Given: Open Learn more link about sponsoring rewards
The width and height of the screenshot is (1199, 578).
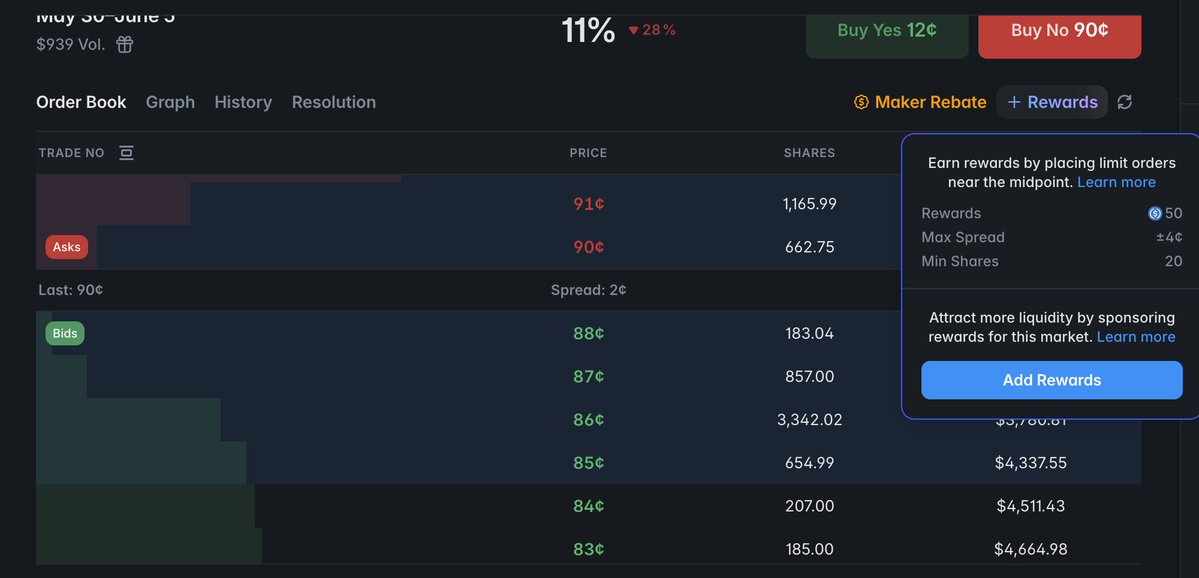Looking at the screenshot, I should [x=1136, y=337].
